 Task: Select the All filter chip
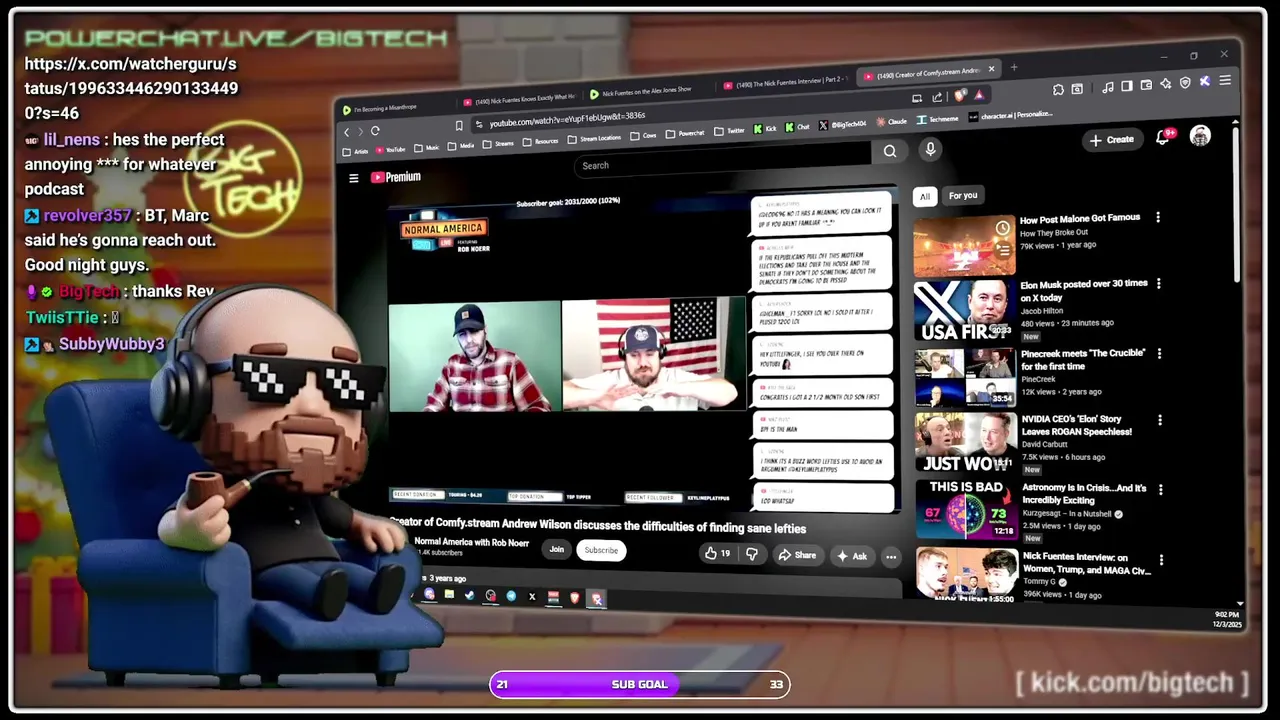point(925,197)
